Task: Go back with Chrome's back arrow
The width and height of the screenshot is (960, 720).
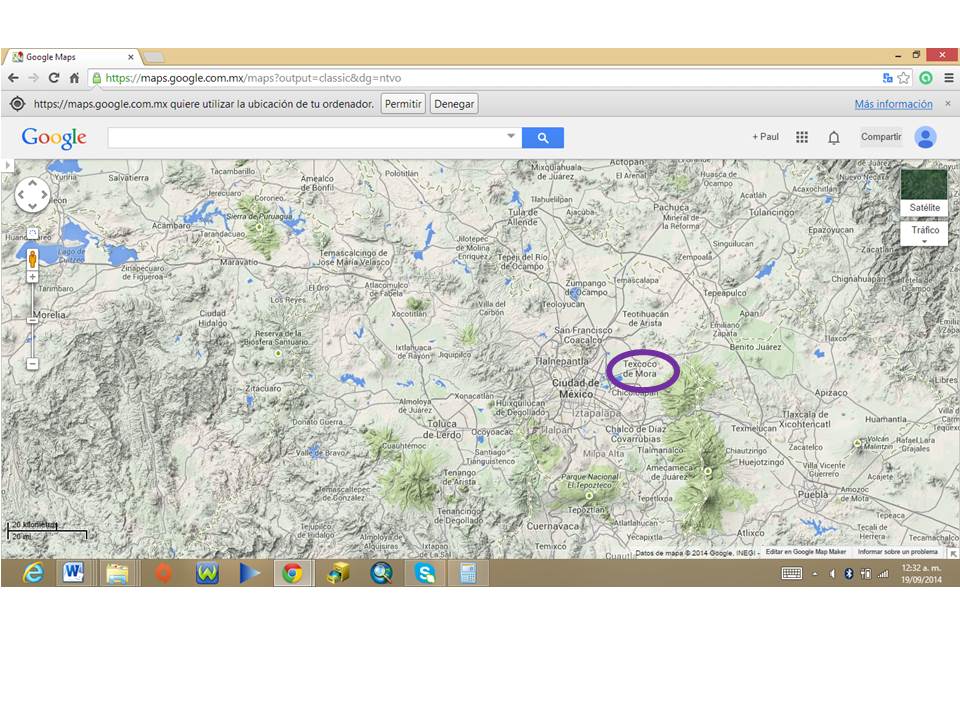Action: 13,78
